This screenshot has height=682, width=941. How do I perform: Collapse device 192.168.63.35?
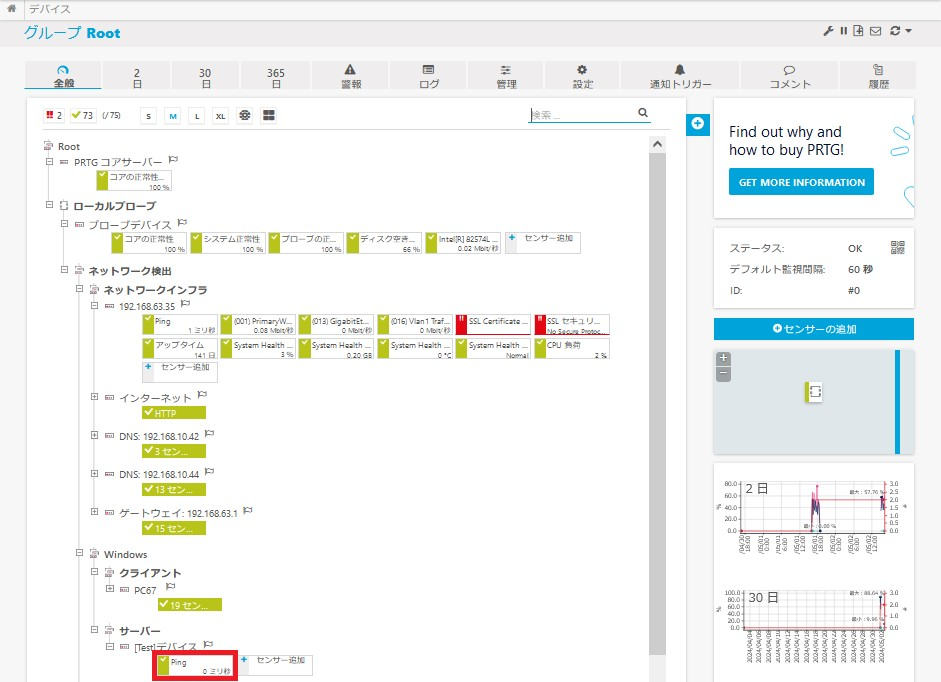[94, 305]
